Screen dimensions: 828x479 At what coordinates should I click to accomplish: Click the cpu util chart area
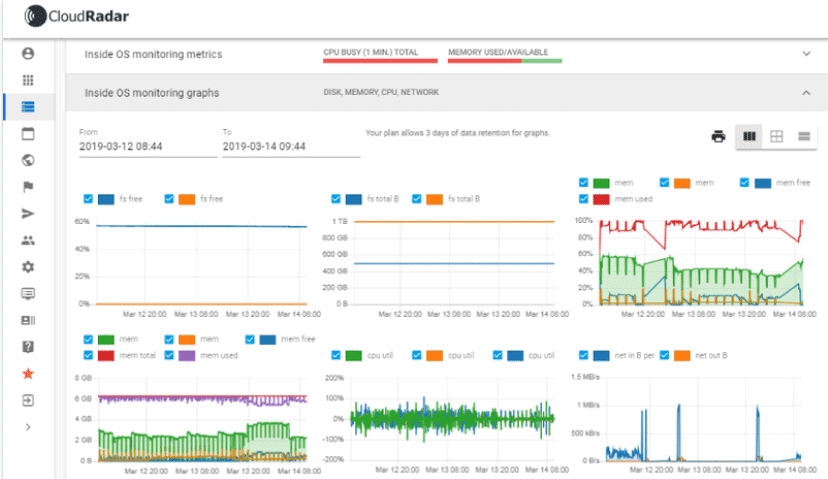(x=453, y=418)
